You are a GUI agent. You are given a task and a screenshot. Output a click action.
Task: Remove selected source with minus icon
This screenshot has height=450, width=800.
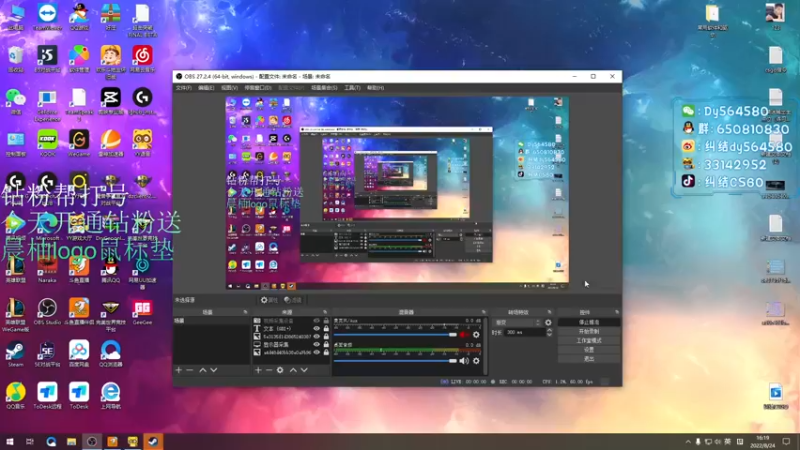click(x=269, y=370)
